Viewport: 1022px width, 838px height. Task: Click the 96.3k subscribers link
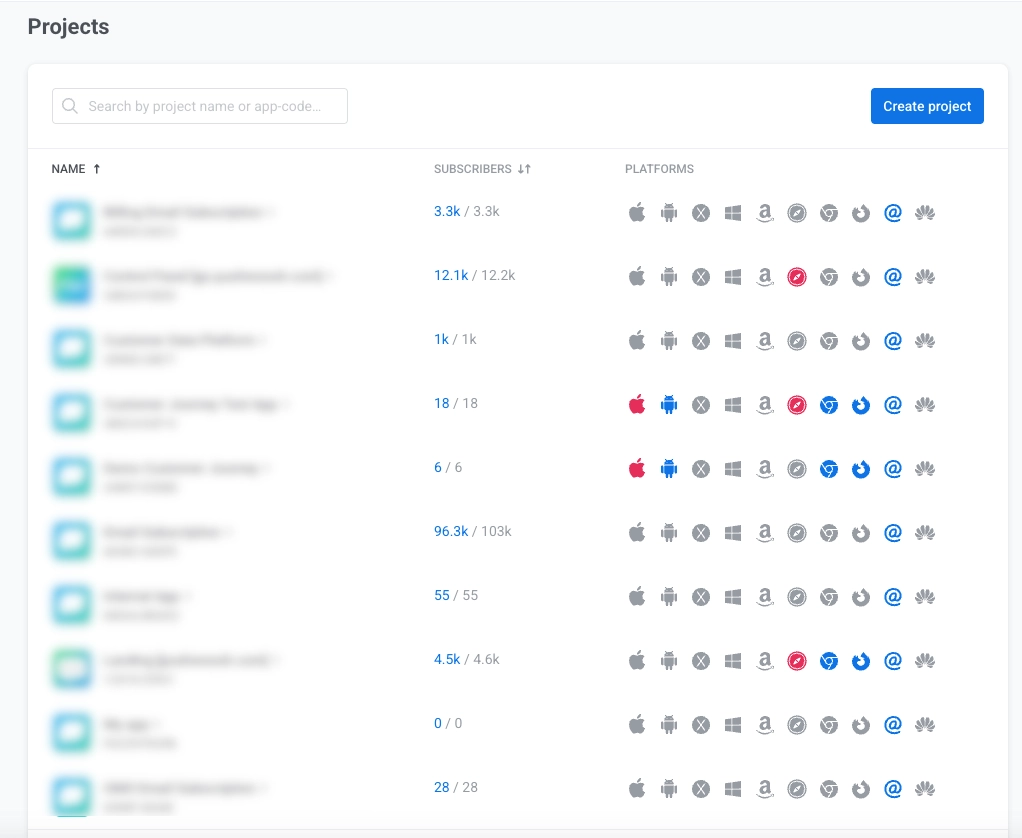coord(452,531)
